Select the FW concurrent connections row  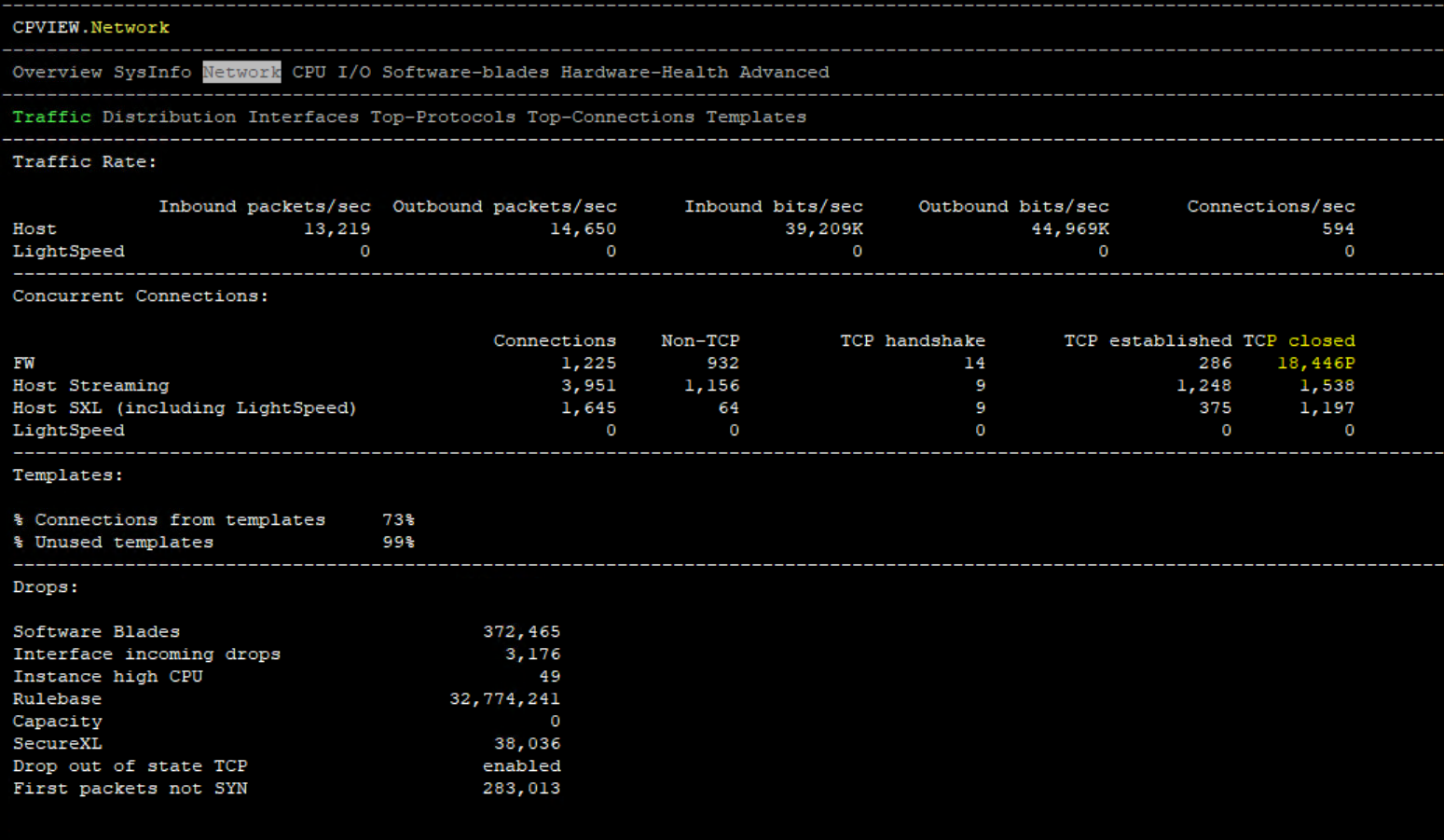(24, 363)
